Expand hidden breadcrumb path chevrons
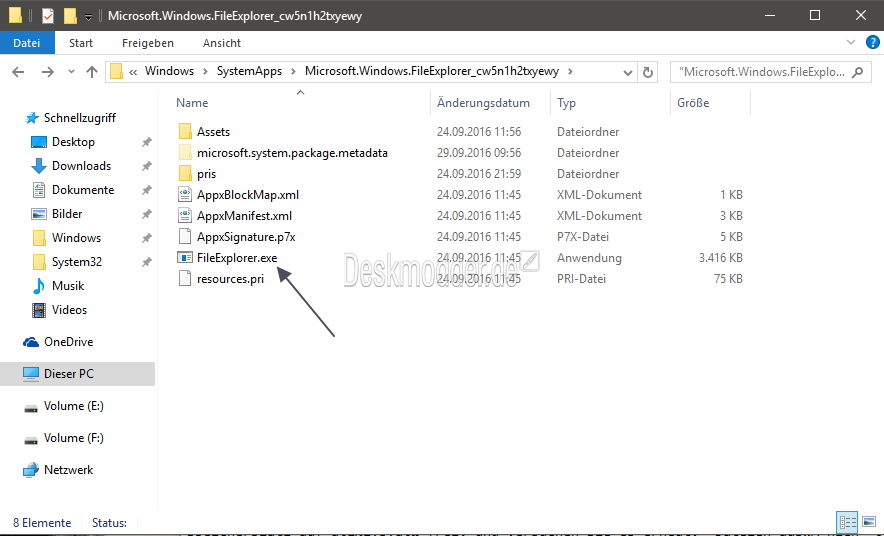This screenshot has width=884, height=536. (133, 72)
